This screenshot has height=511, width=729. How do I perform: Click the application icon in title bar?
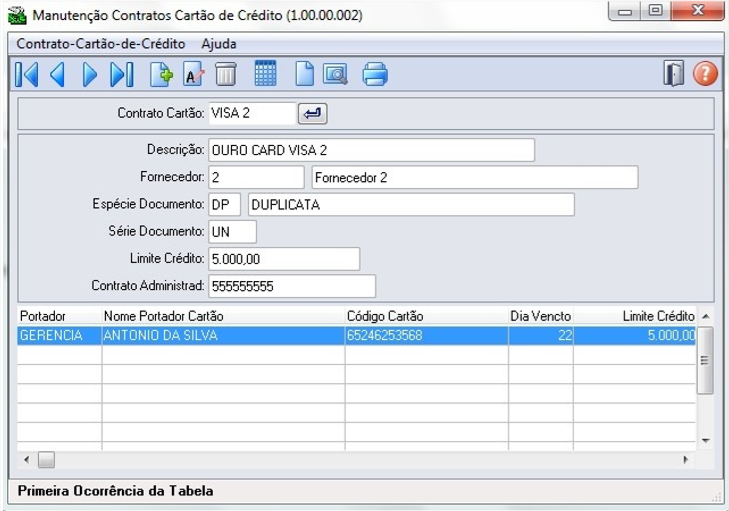click(x=17, y=15)
